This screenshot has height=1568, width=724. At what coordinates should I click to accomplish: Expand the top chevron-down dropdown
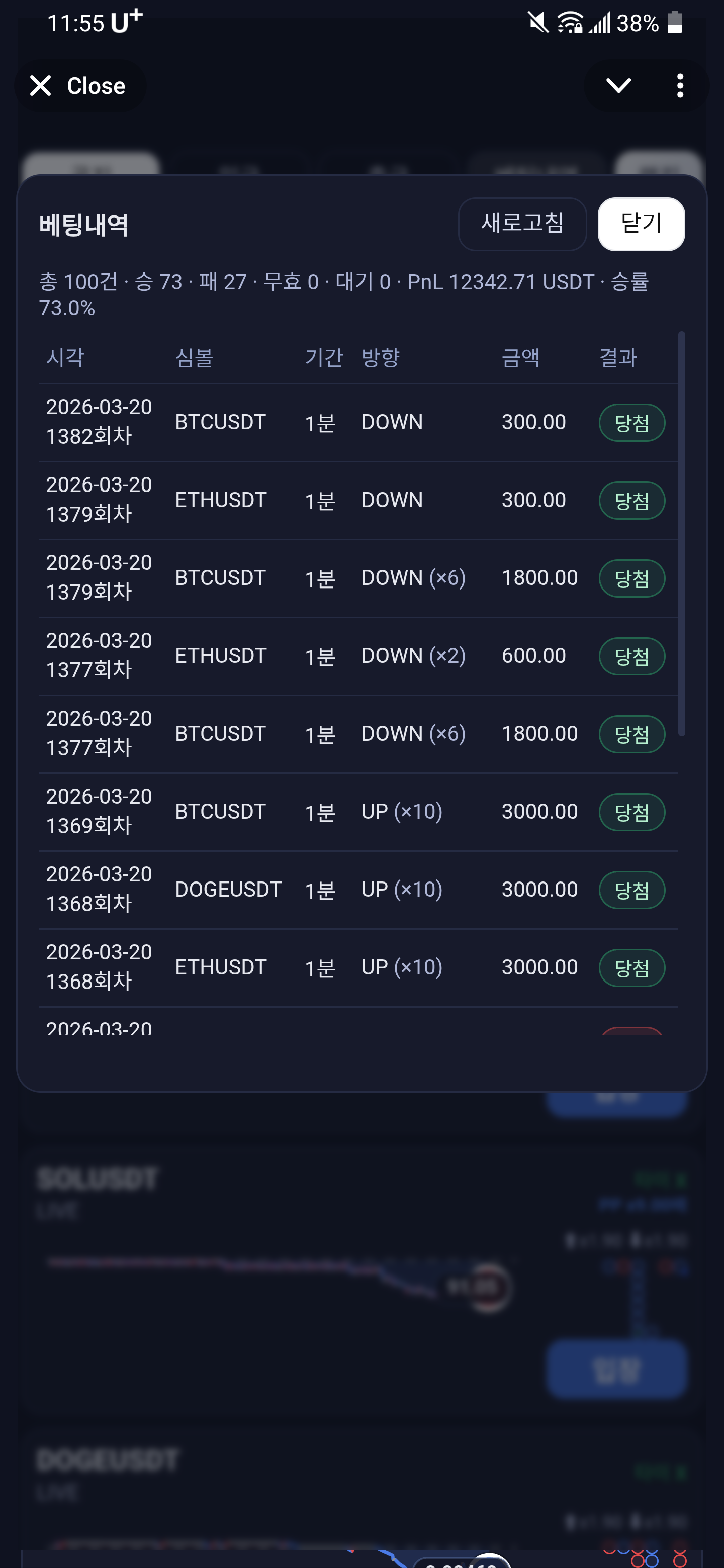point(618,86)
